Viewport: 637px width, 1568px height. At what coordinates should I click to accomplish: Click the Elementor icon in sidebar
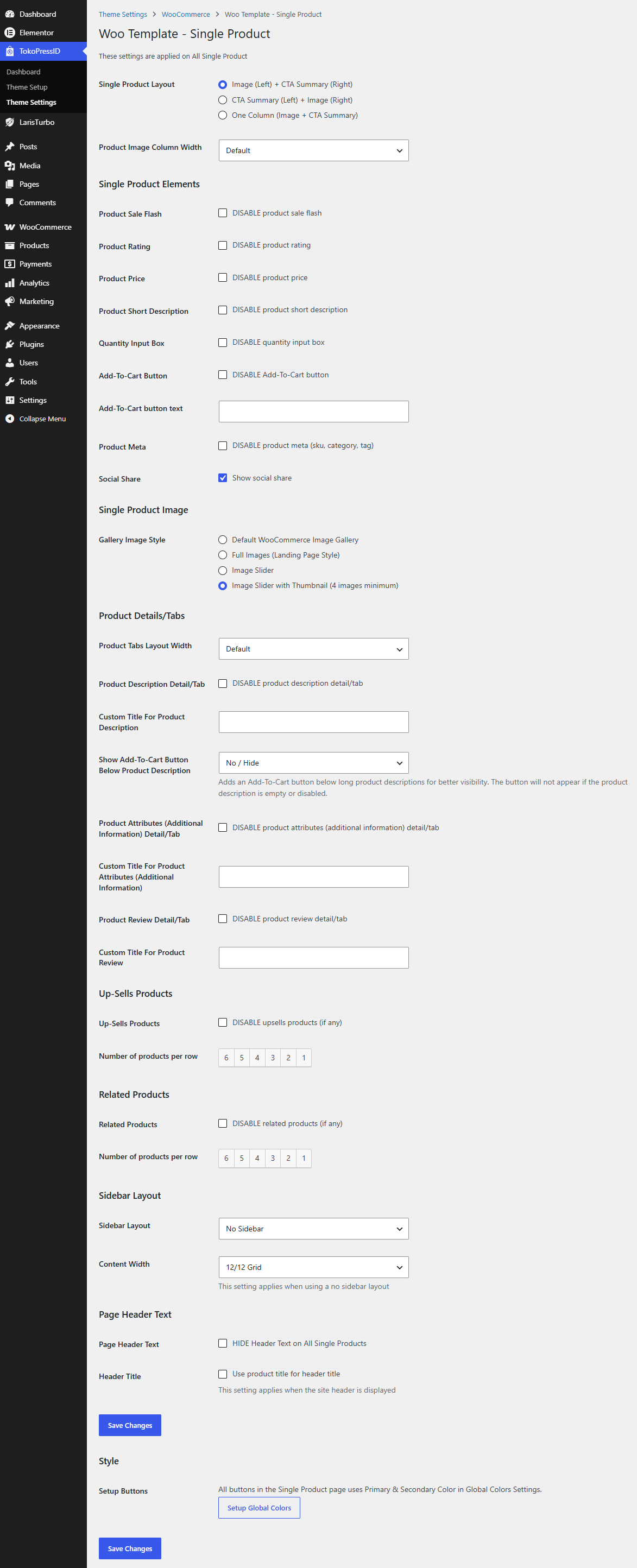tap(10, 32)
